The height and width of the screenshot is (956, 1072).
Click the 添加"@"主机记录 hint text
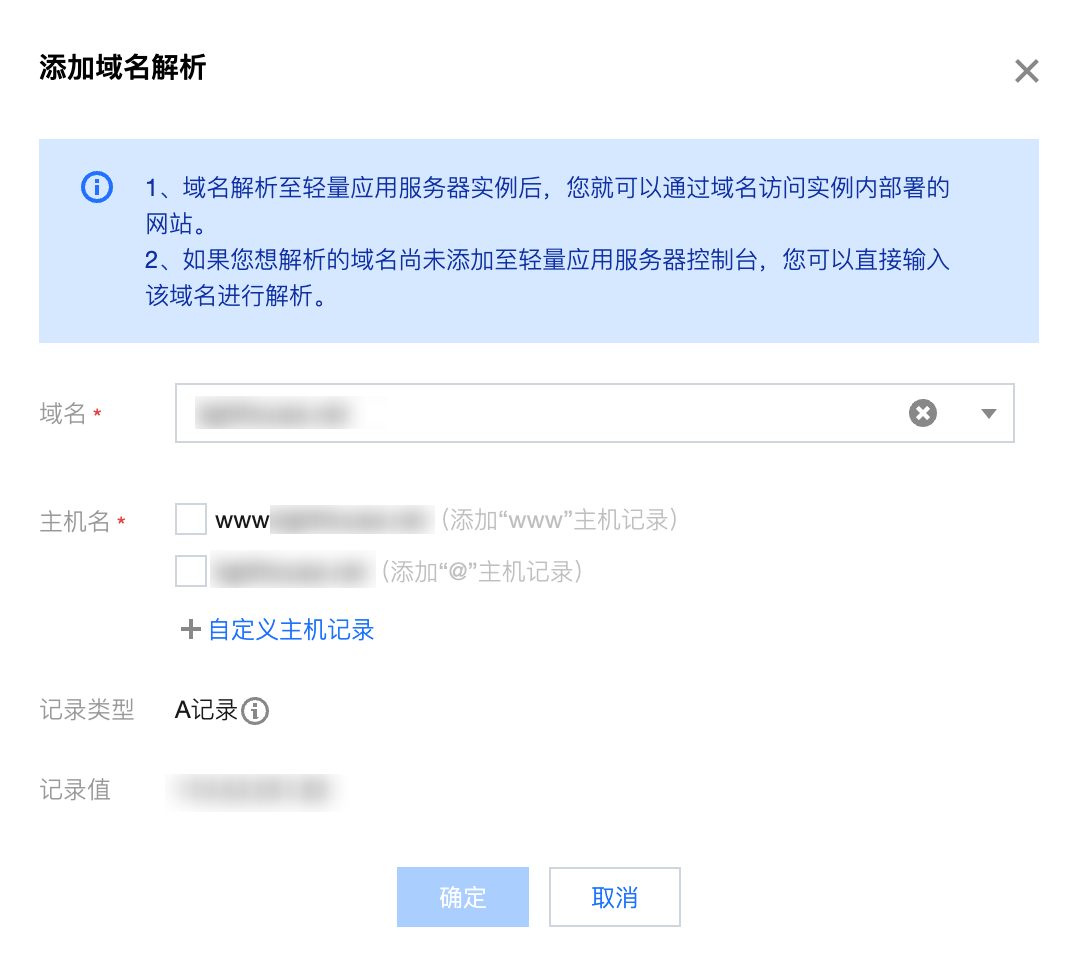tap(481, 572)
